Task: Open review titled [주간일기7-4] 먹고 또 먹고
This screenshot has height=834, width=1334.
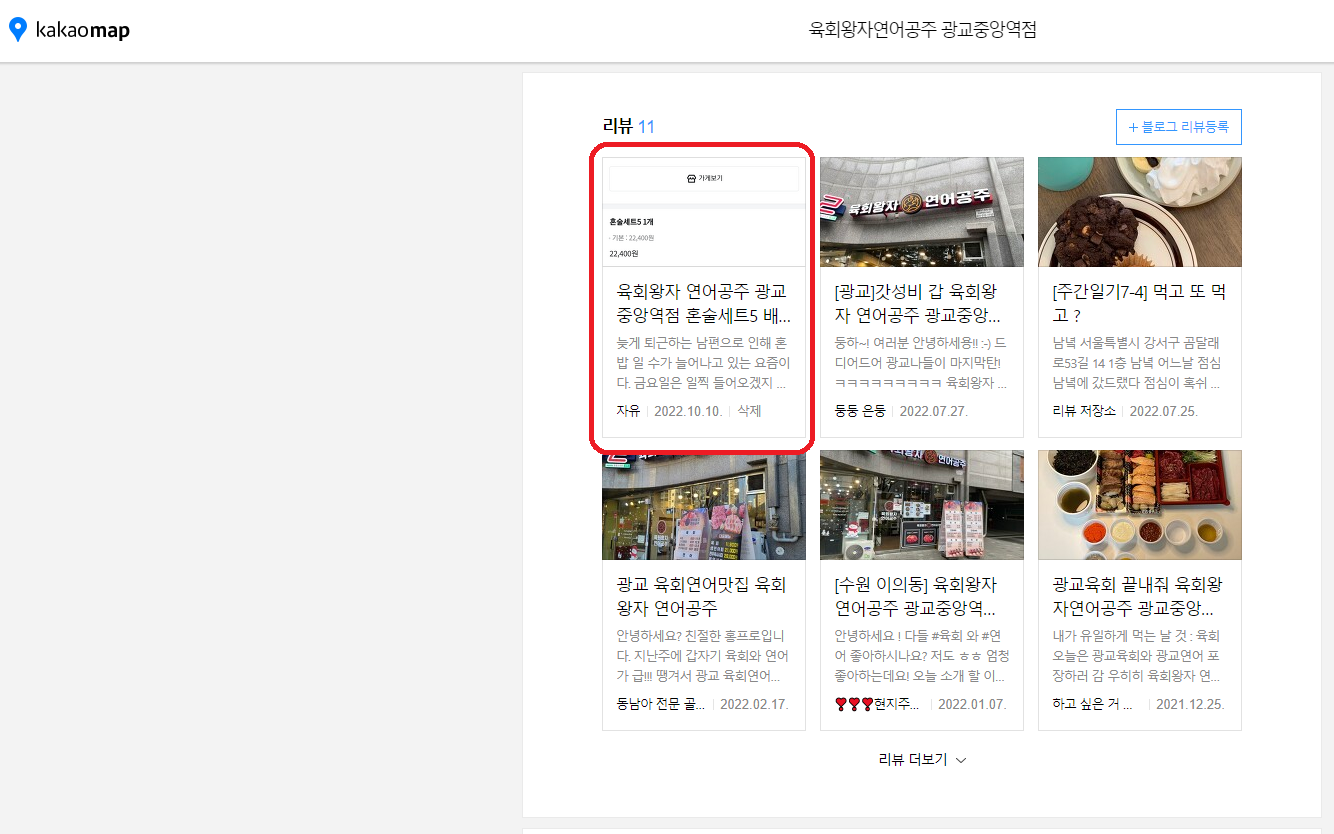Action: tap(1140, 304)
